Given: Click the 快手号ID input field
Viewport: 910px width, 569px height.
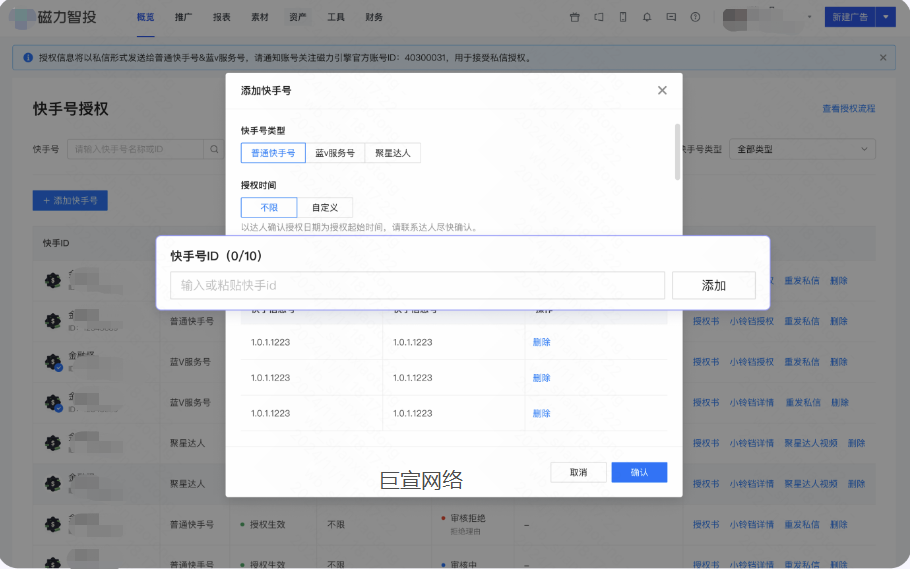Looking at the screenshot, I should (x=417, y=285).
